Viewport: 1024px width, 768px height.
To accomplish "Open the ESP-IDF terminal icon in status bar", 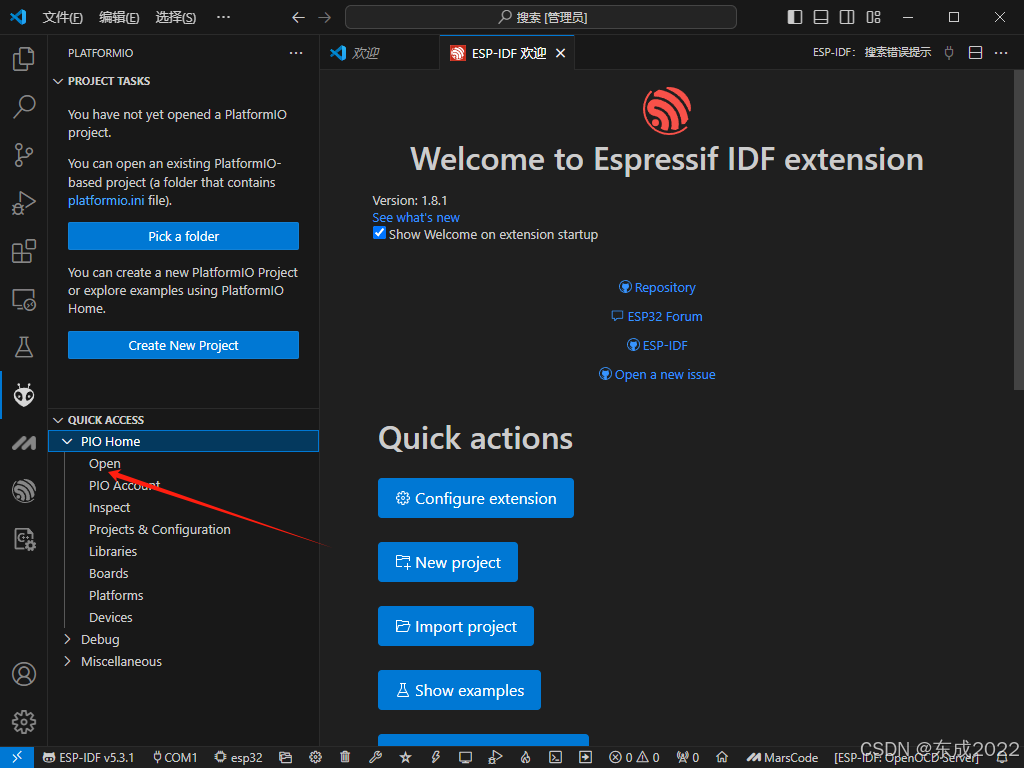I will 555,757.
